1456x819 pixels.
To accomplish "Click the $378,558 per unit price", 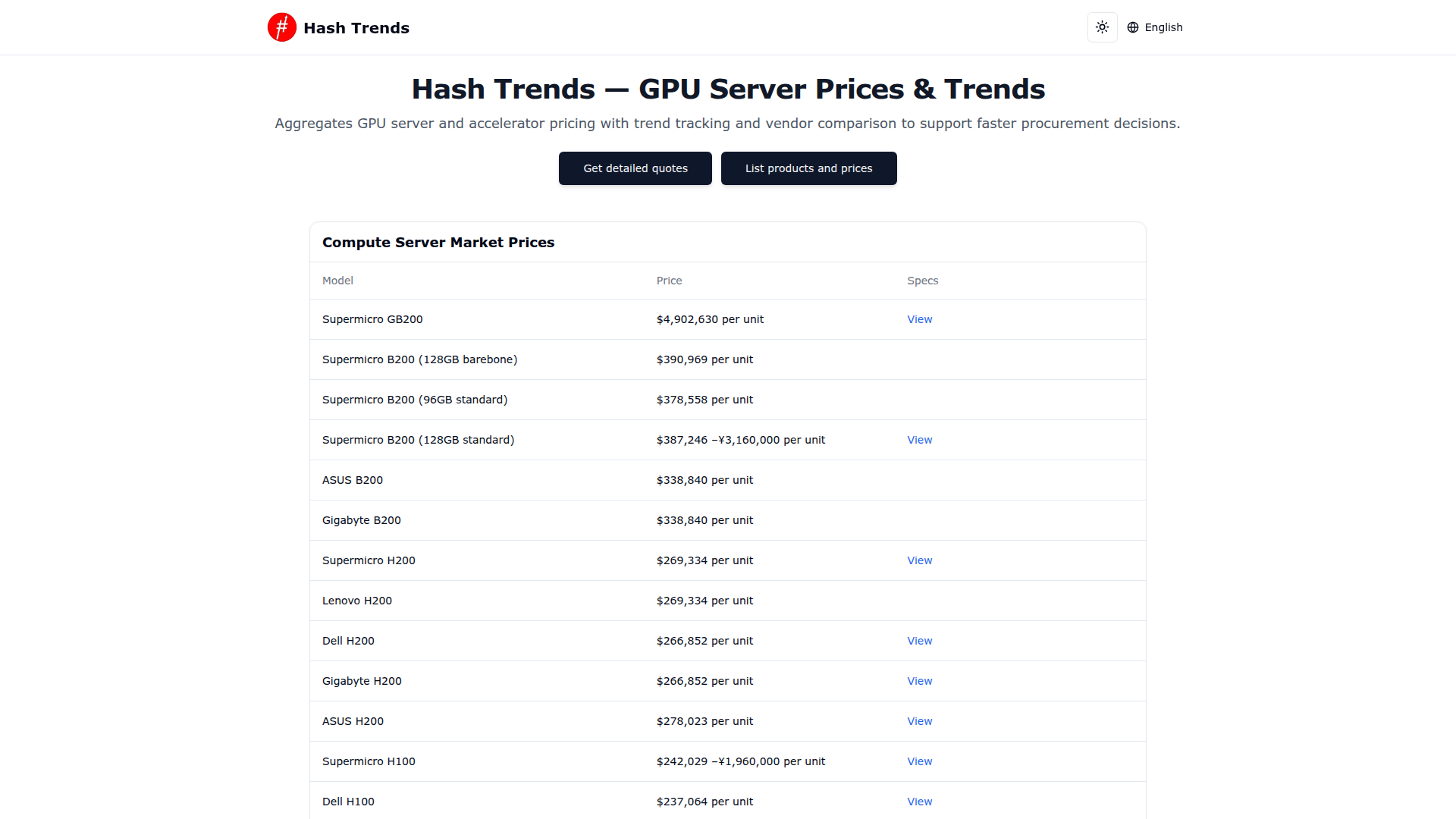I will coord(704,400).
